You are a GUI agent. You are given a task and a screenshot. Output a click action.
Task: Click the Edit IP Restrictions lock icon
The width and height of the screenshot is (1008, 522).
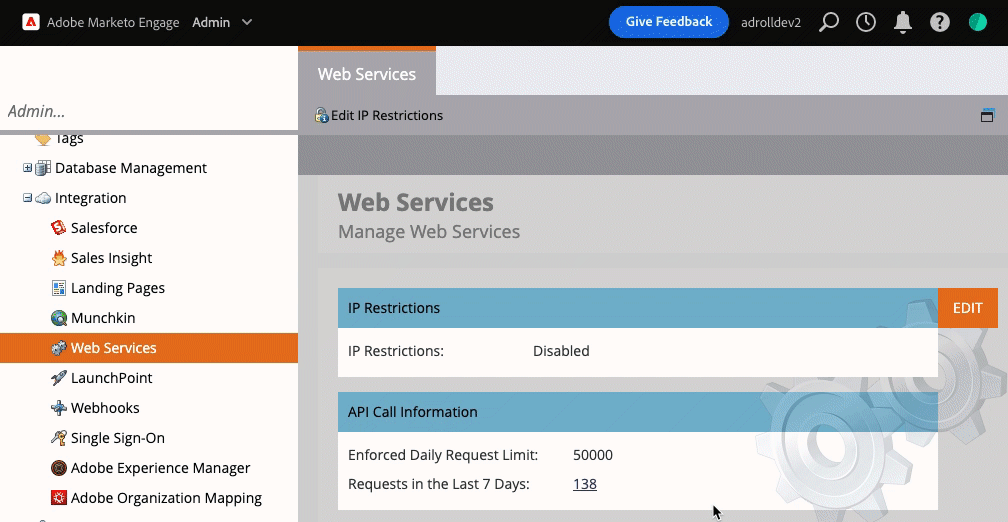[x=321, y=115]
